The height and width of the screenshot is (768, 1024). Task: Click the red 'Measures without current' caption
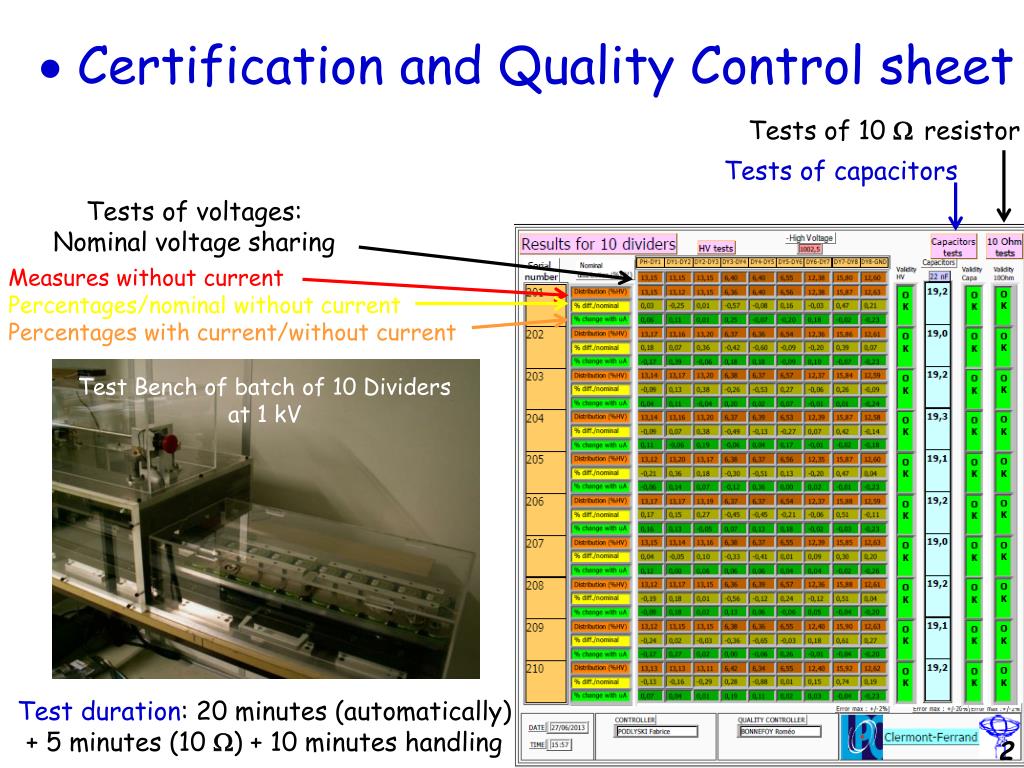tap(146, 278)
